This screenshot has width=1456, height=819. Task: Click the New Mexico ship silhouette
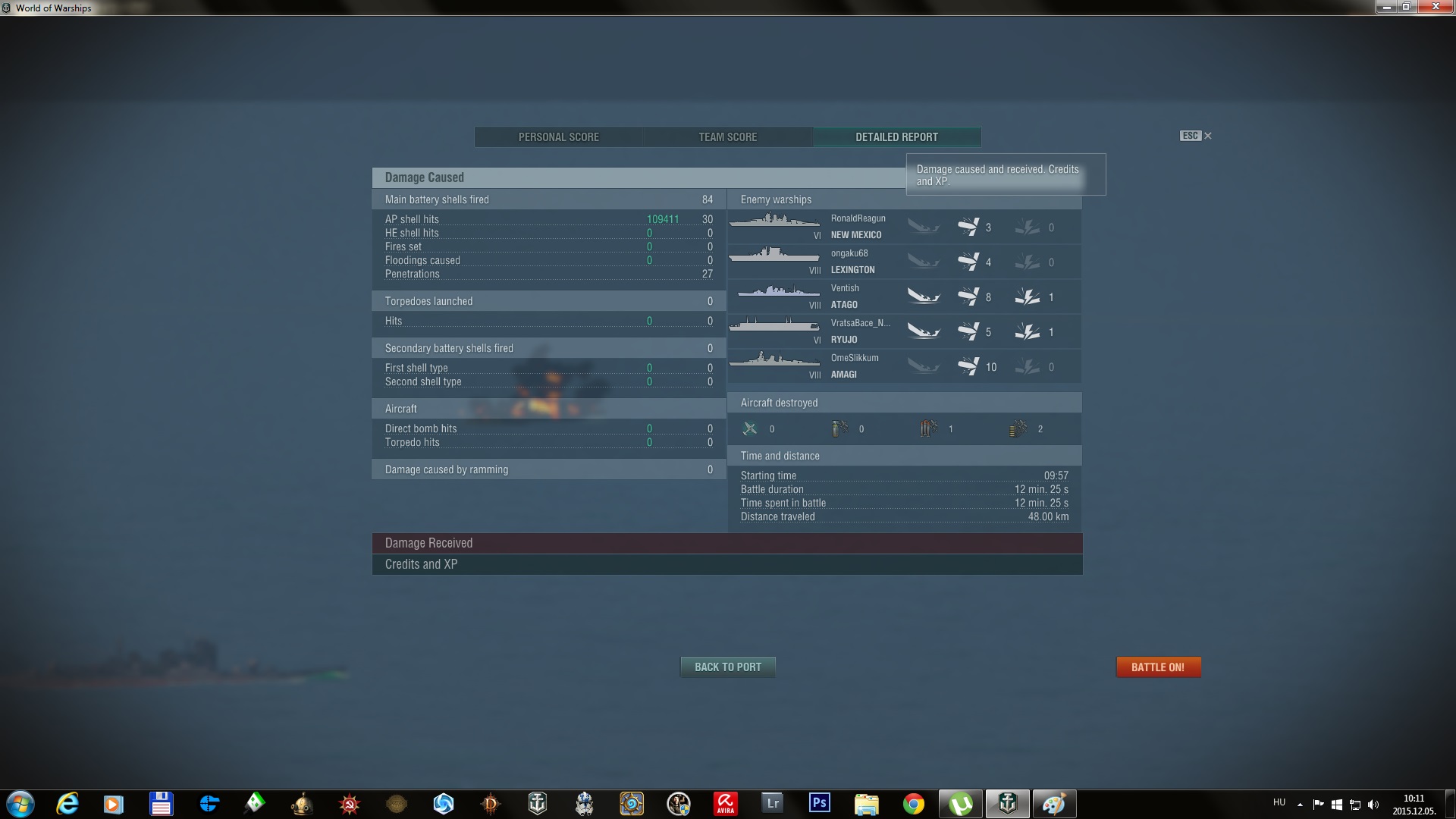[x=774, y=221]
